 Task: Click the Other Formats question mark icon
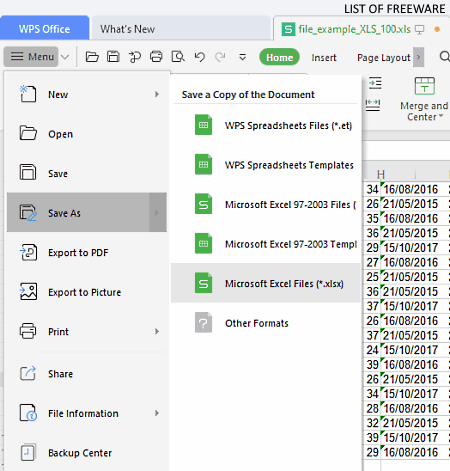(x=203, y=322)
